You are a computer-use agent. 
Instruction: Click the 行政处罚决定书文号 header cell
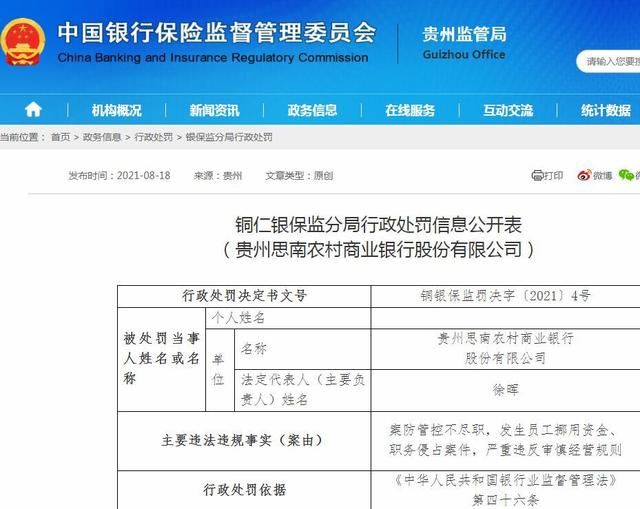click(244, 296)
